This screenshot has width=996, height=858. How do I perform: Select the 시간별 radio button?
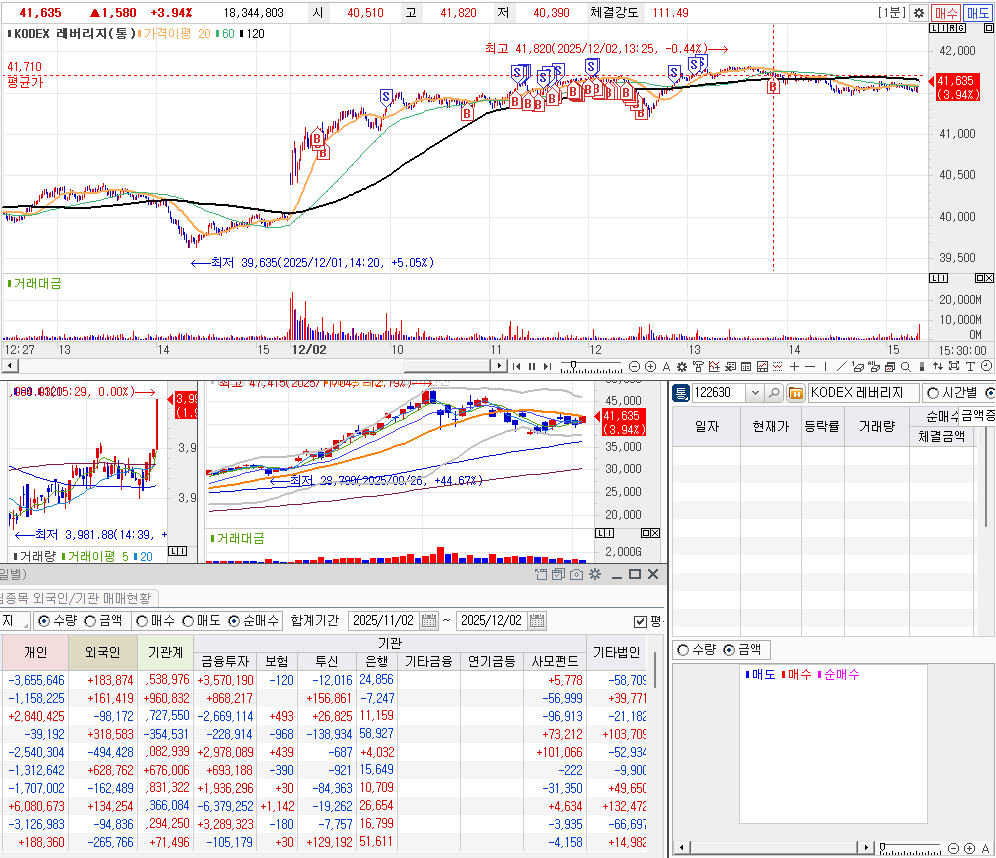pyautogui.click(x=933, y=393)
